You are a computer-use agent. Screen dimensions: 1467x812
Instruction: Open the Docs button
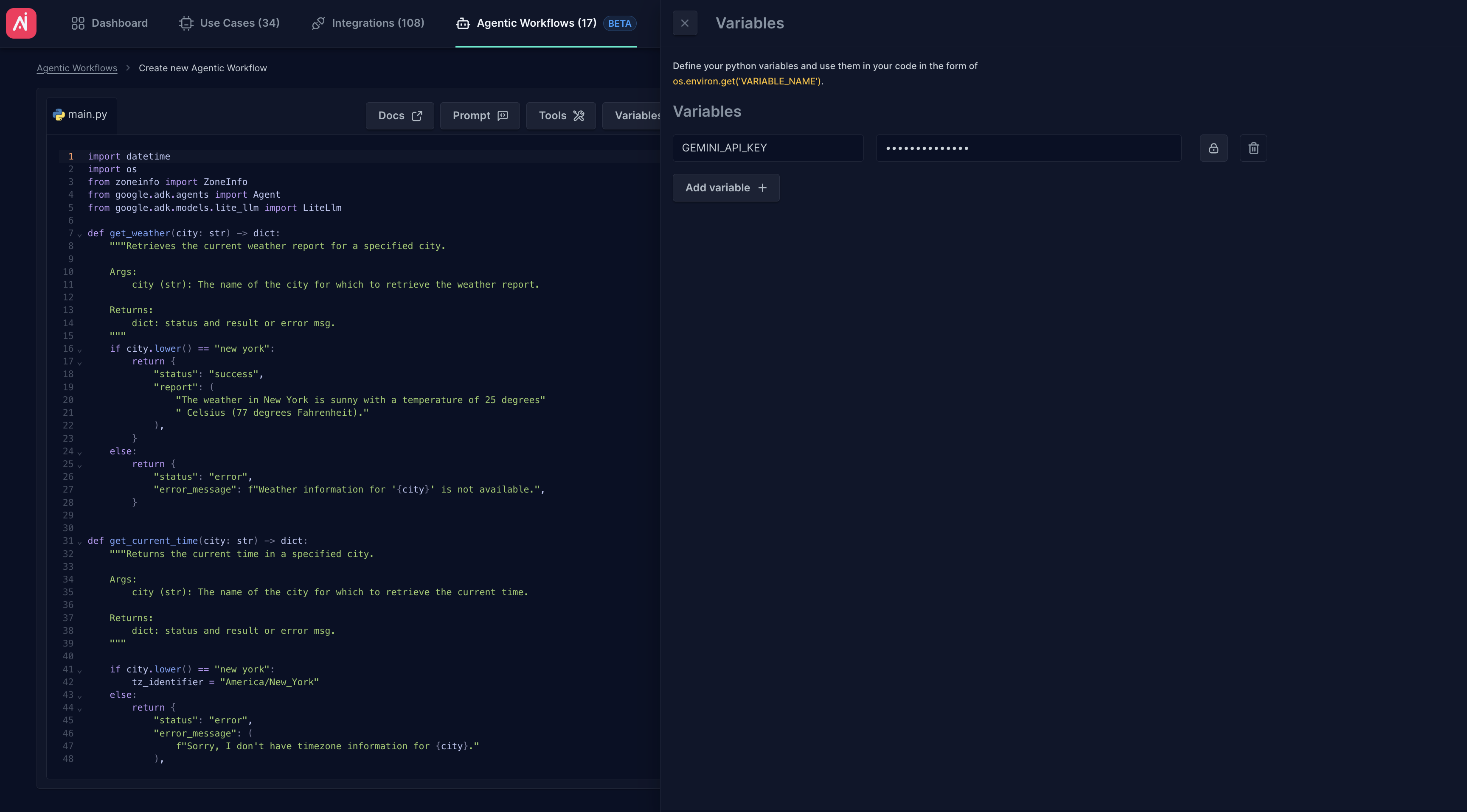[x=400, y=115]
